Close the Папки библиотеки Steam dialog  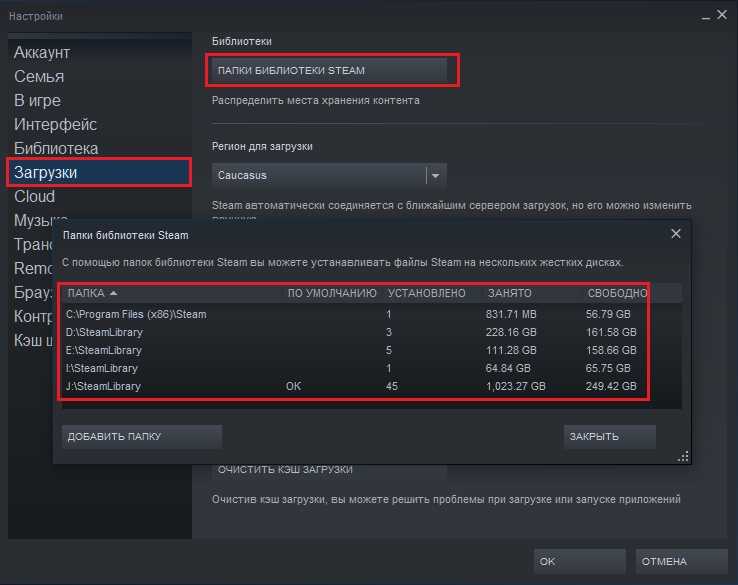click(676, 233)
